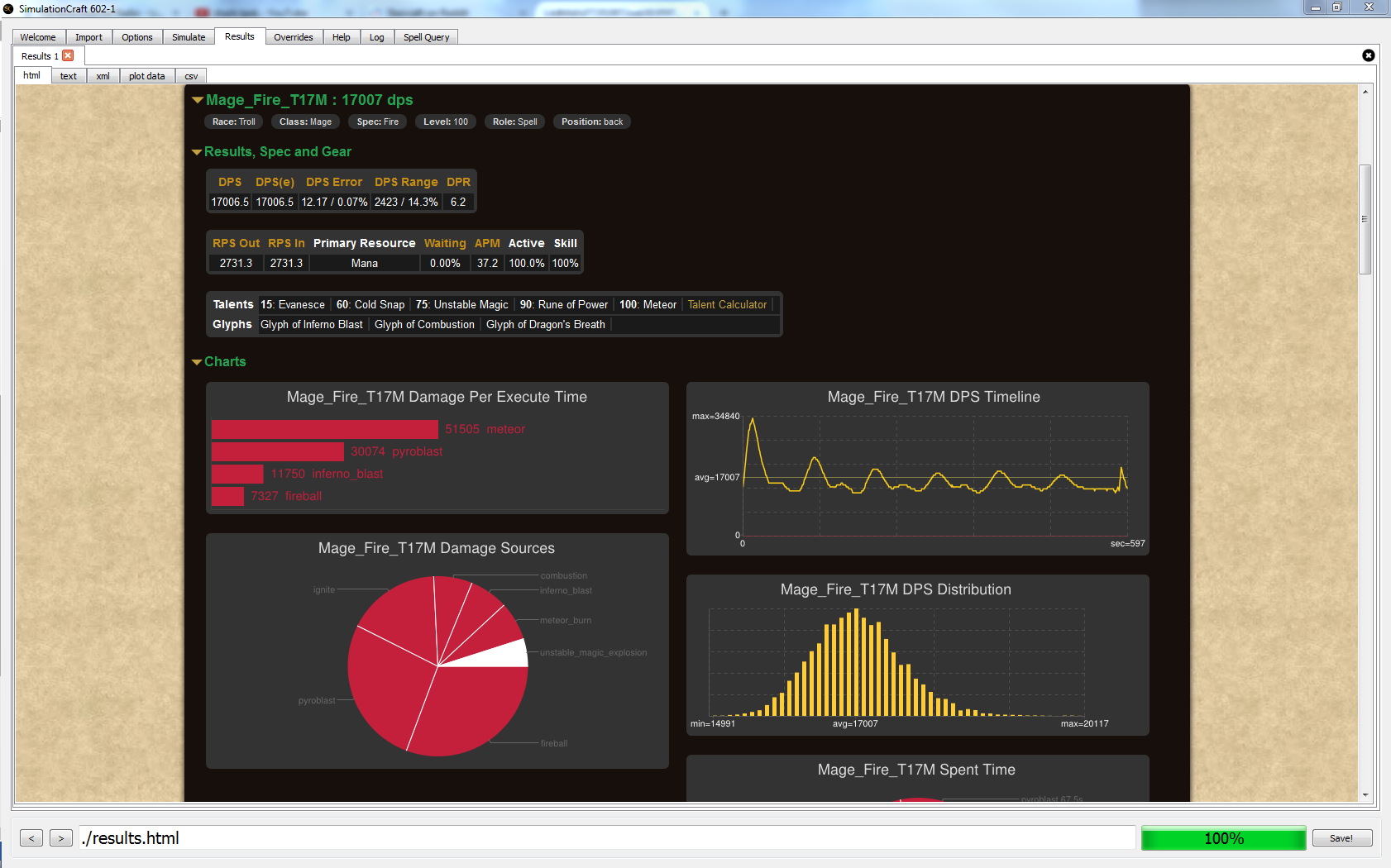Screen dimensions: 1391x868
Task: Switch to the Spell Query tab
Action: point(427,37)
